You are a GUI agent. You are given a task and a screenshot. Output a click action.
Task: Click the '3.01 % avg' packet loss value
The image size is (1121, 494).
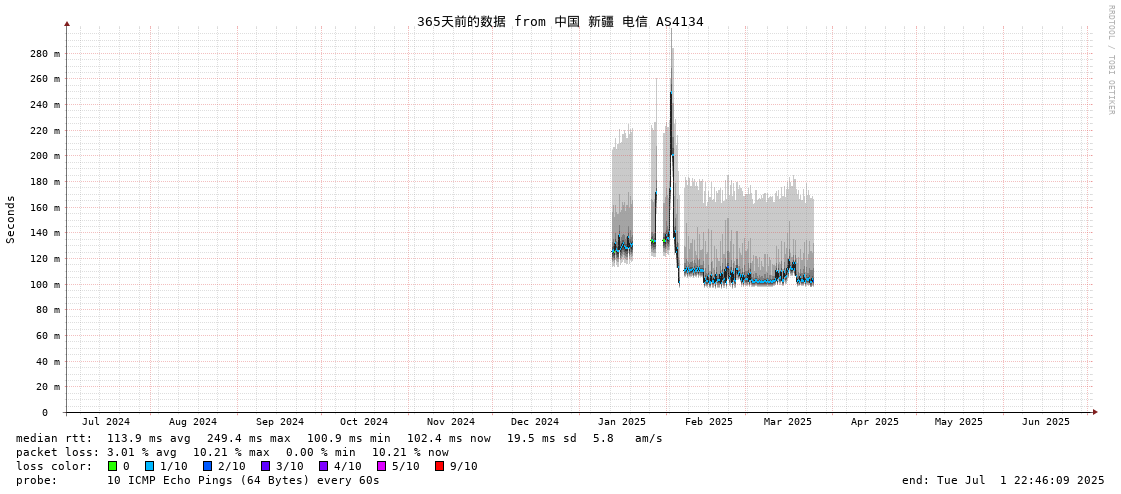[x=142, y=453]
